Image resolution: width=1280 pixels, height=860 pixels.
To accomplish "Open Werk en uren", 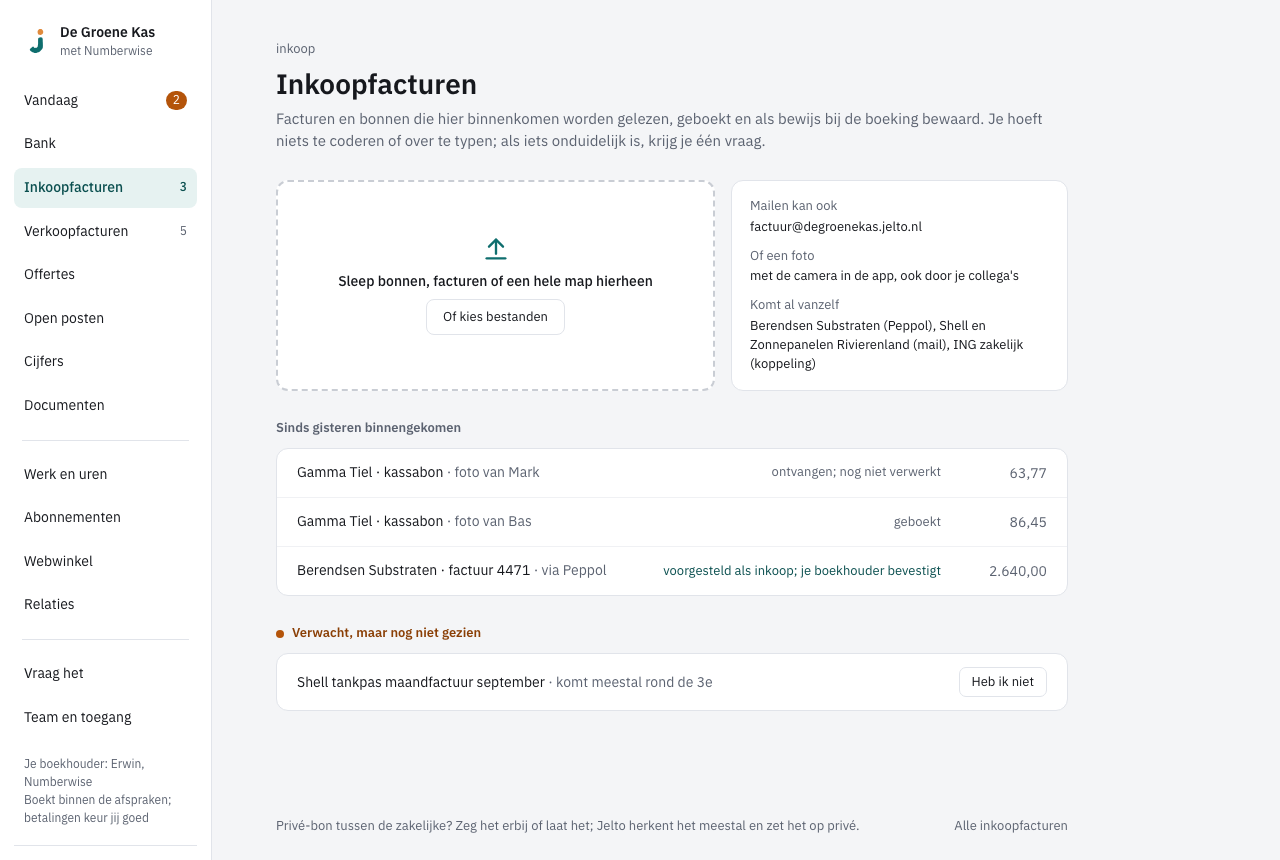I will (105, 474).
